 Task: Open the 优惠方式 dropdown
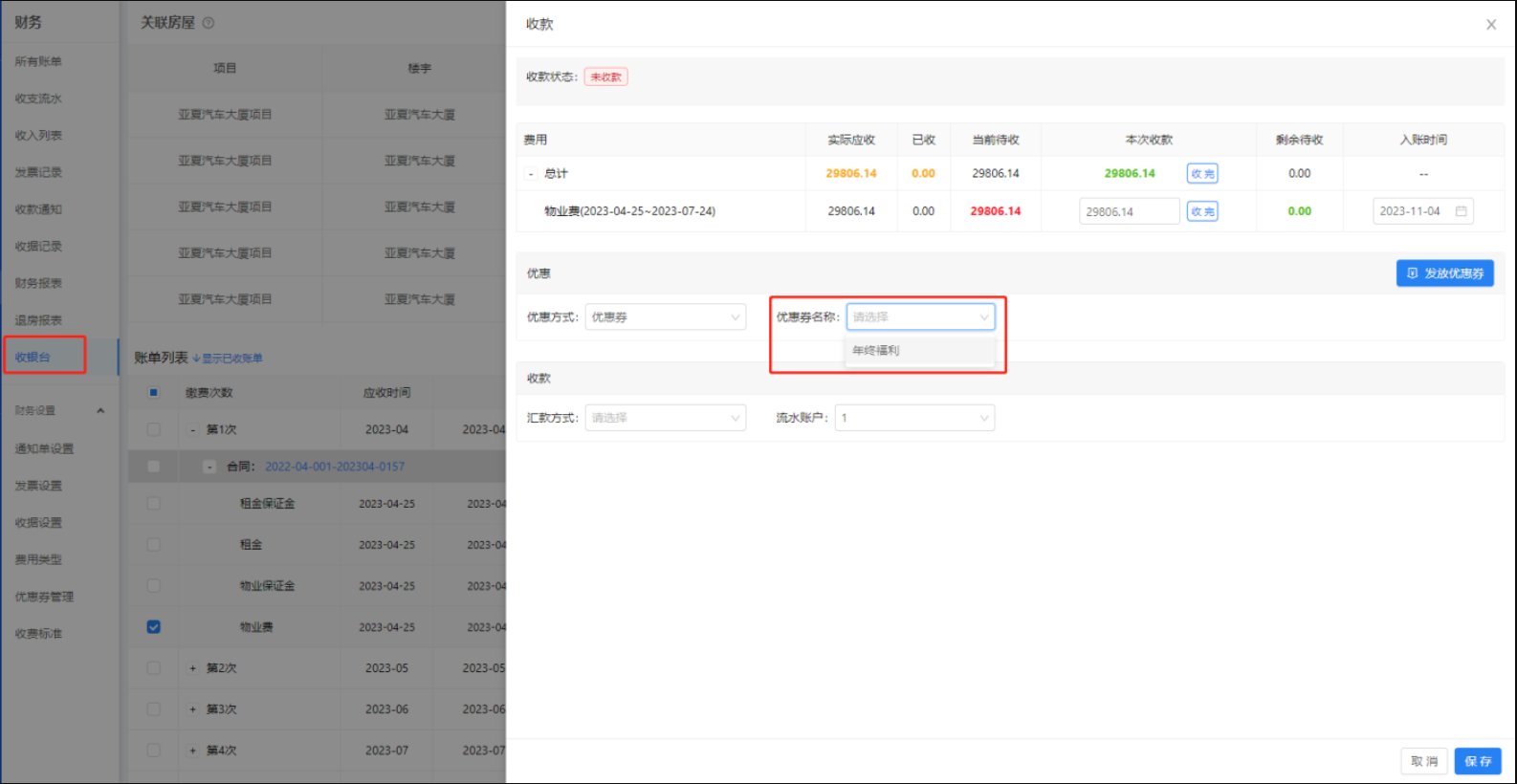(665, 317)
